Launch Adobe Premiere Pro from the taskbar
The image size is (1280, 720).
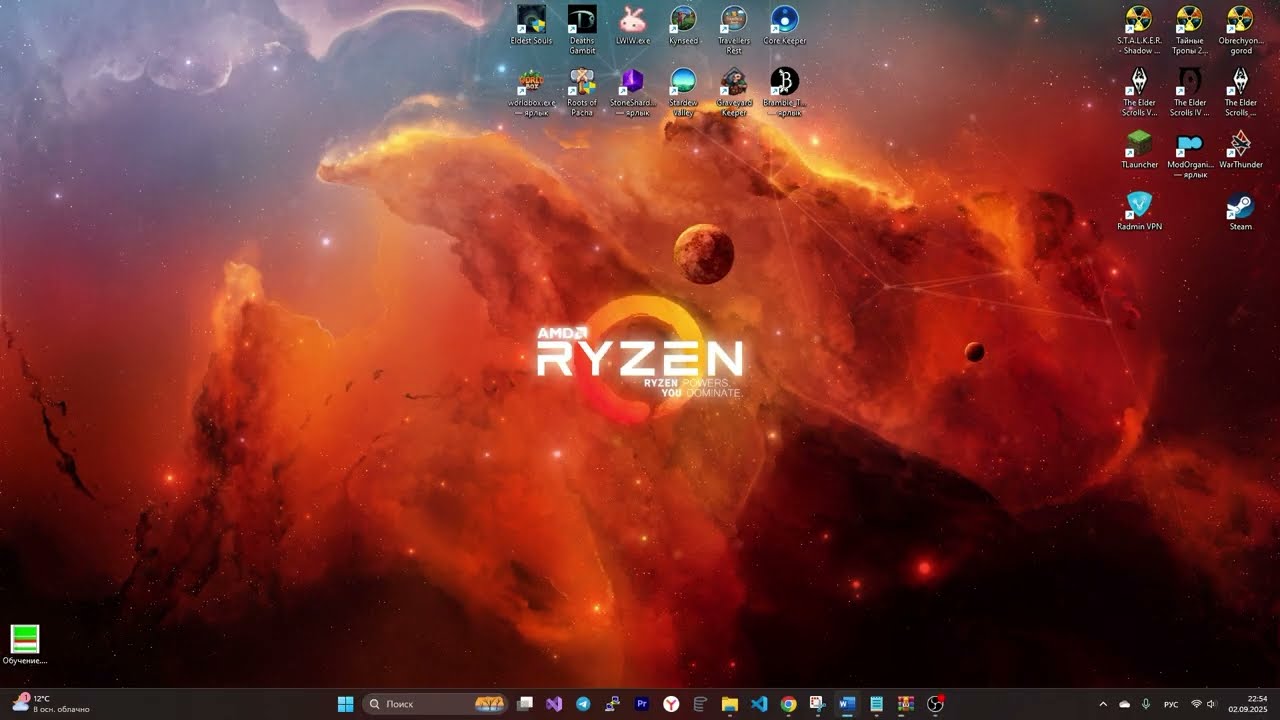point(642,704)
